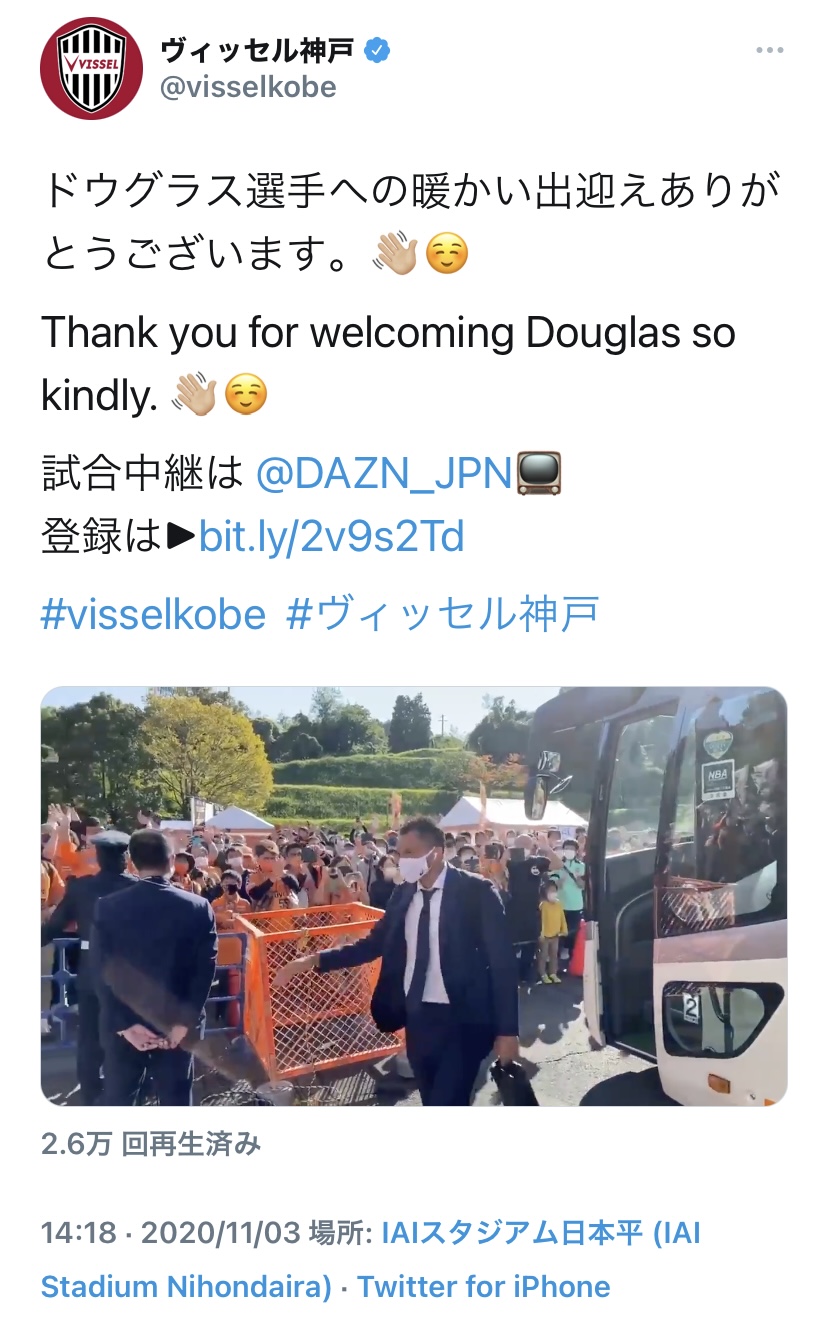The width and height of the screenshot is (828, 1328).
Task: Tap the #ヴィッセル神戸 hashtag
Action: [x=443, y=613]
